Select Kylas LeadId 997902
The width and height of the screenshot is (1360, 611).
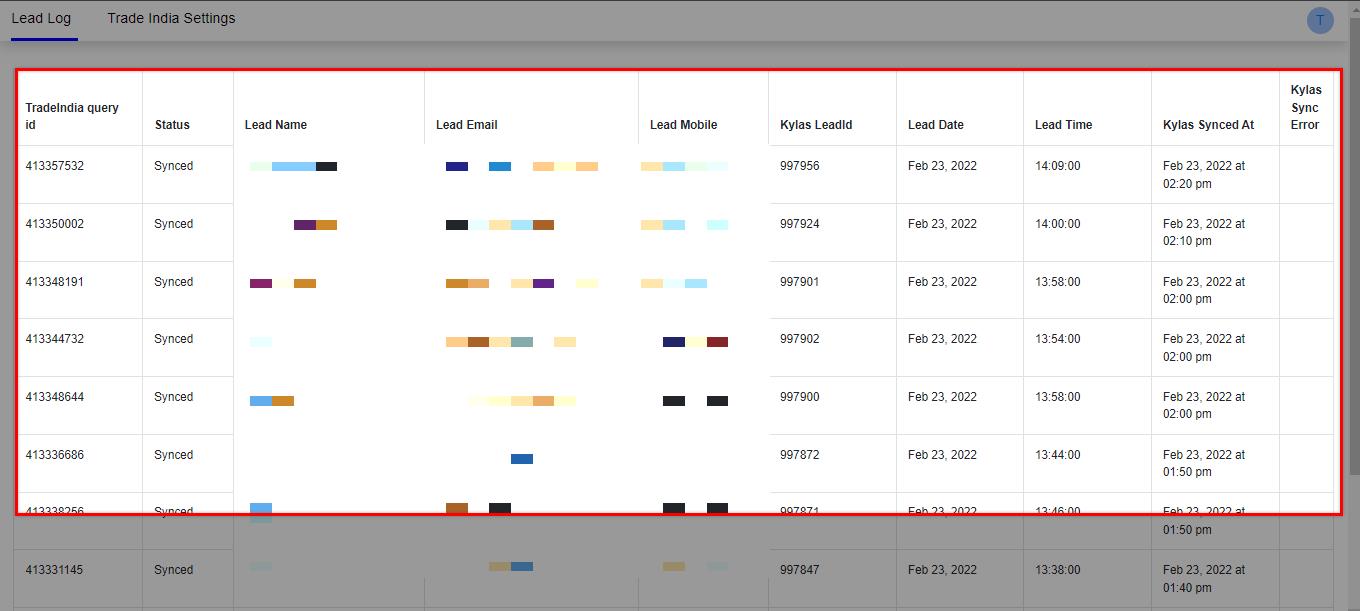800,339
